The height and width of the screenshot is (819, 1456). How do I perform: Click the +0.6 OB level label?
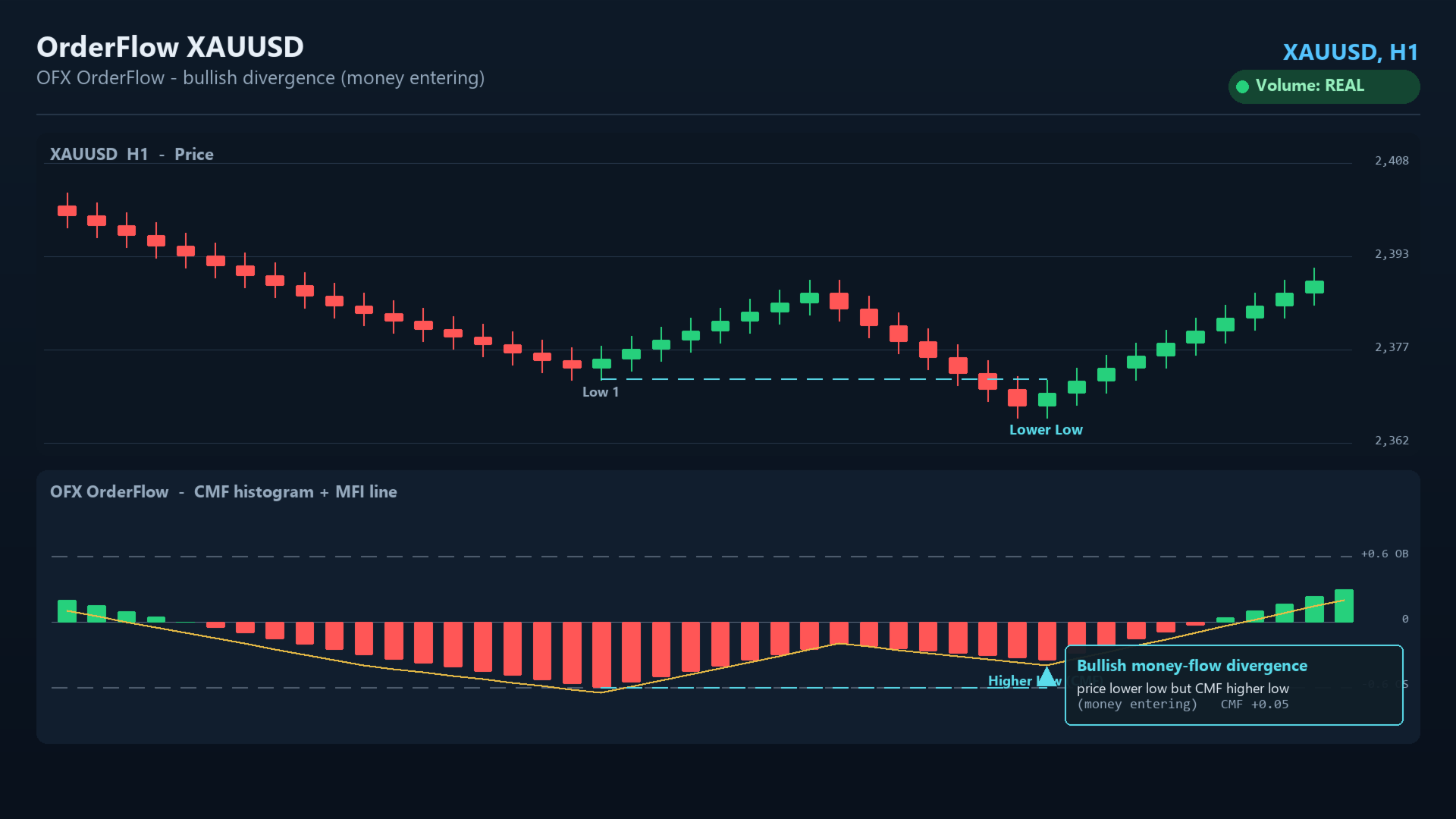point(1385,554)
